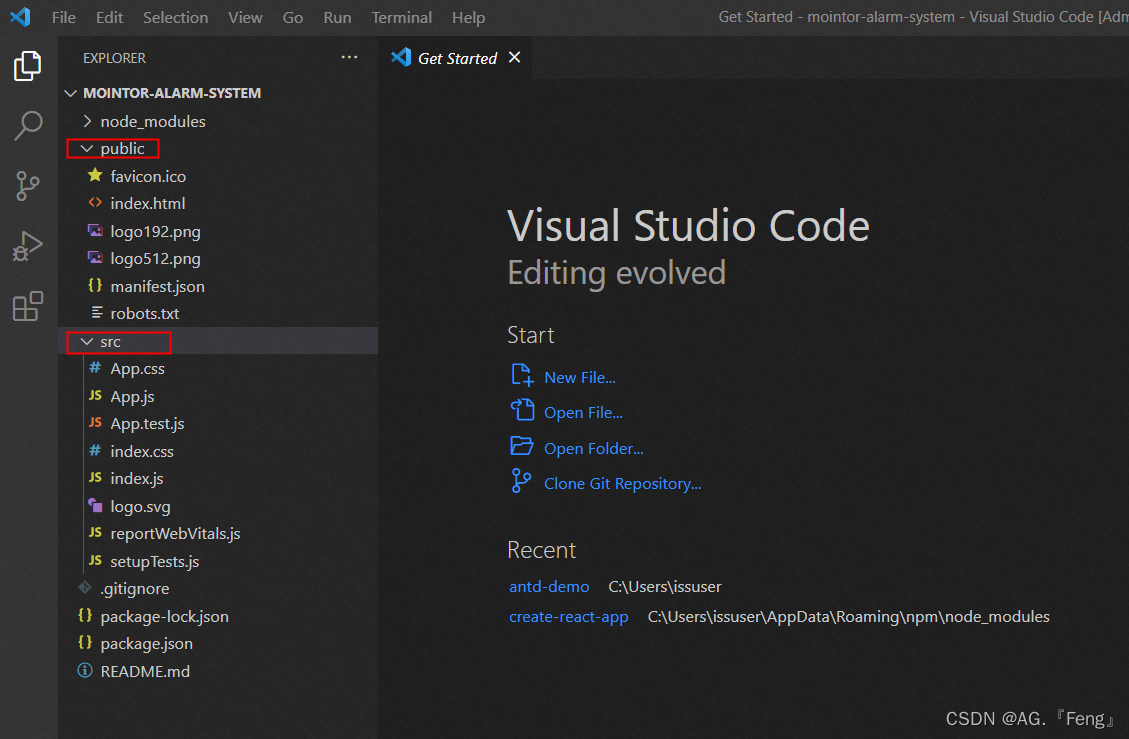
Task: Click the Open Folder link
Action: click(x=593, y=449)
